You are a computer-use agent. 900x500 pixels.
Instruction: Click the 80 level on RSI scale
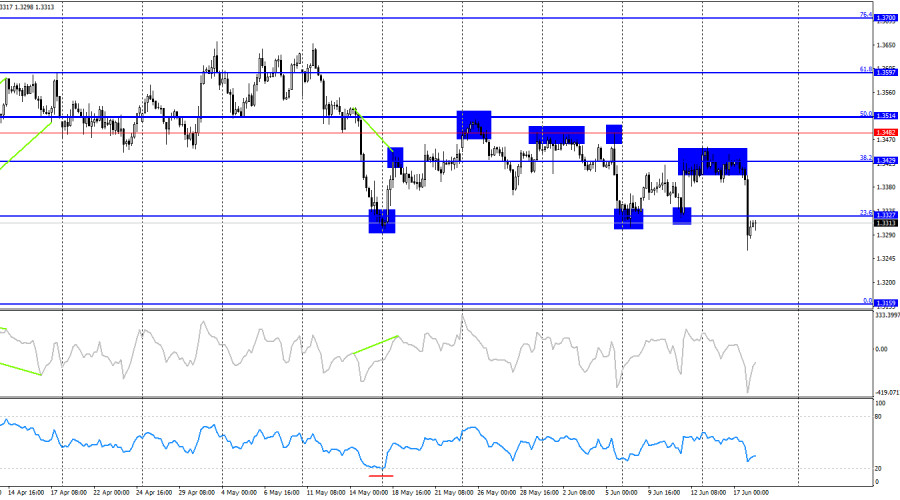(x=878, y=417)
